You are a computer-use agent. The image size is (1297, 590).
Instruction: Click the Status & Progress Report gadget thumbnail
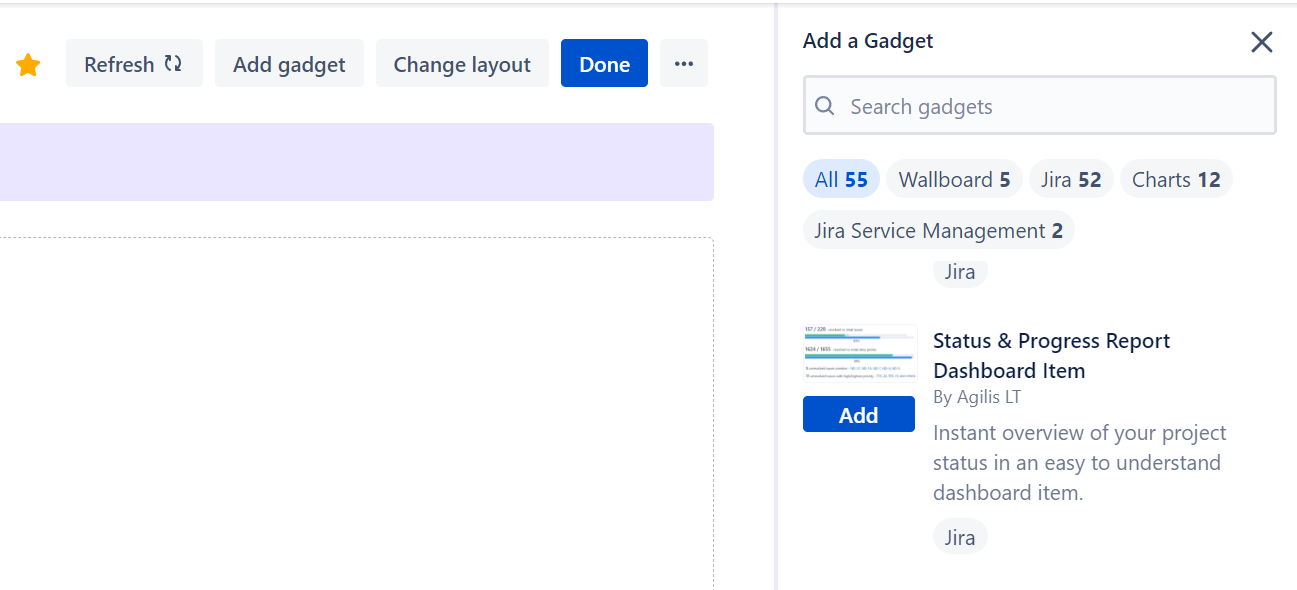click(x=859, y=353)
